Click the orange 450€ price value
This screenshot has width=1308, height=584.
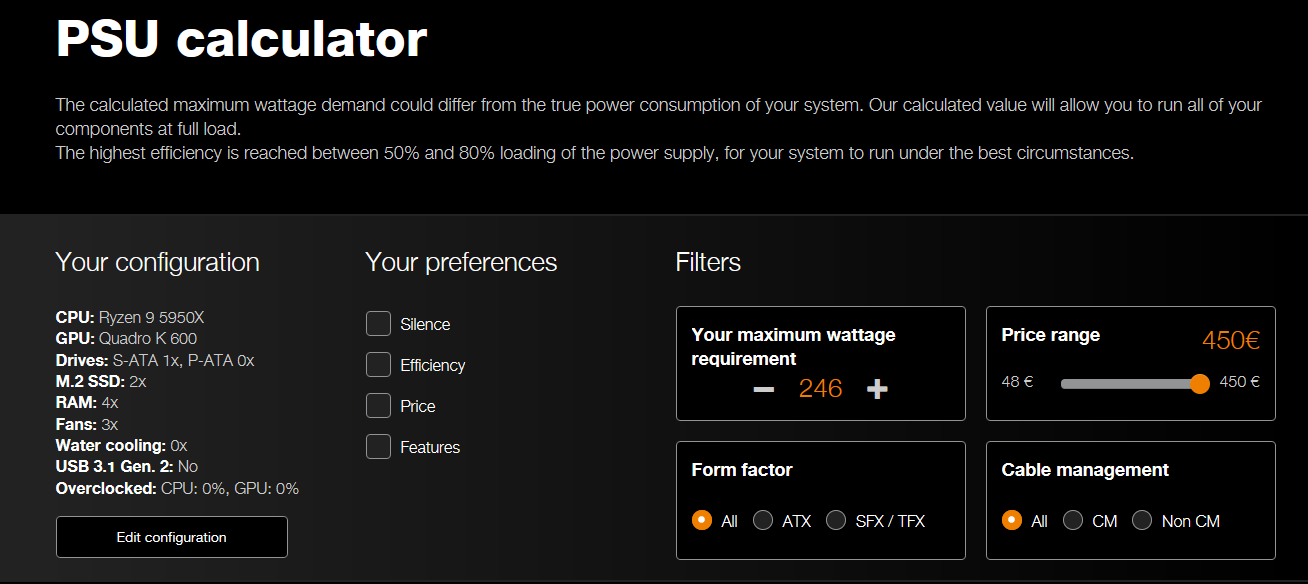tap(1231, 341)
